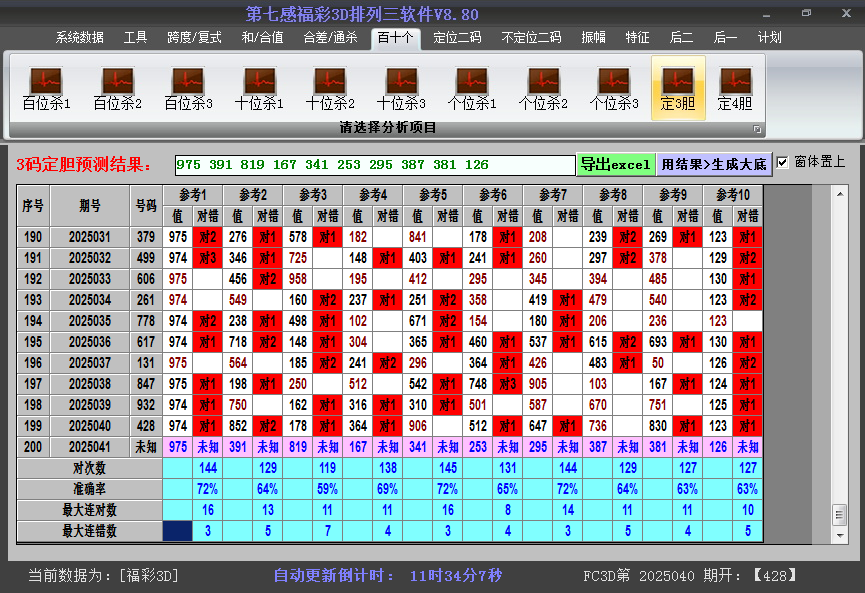Click the 最大连错数 summary row label
The width and height of the screenshot is (865, 593).
[89, 531]
